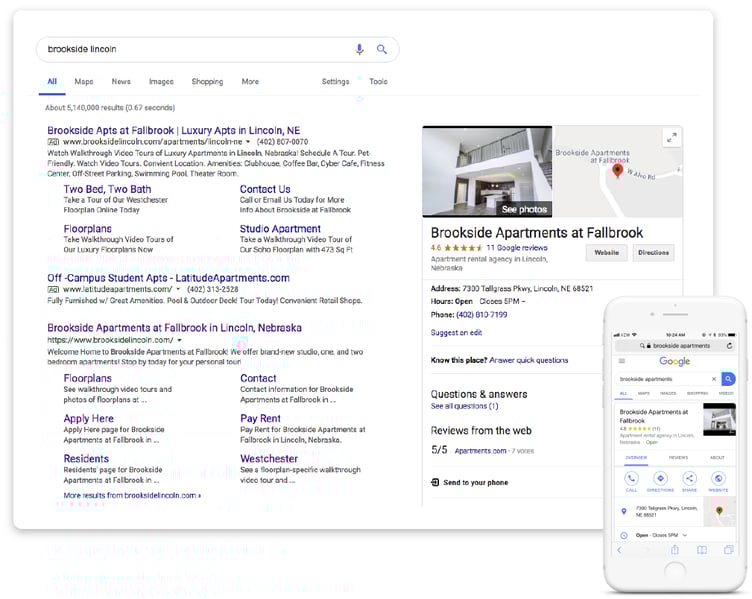Click the magnifier icon in desktop search bar
The width and height of the screenshot is (752, 599).
tap(382, 49)
